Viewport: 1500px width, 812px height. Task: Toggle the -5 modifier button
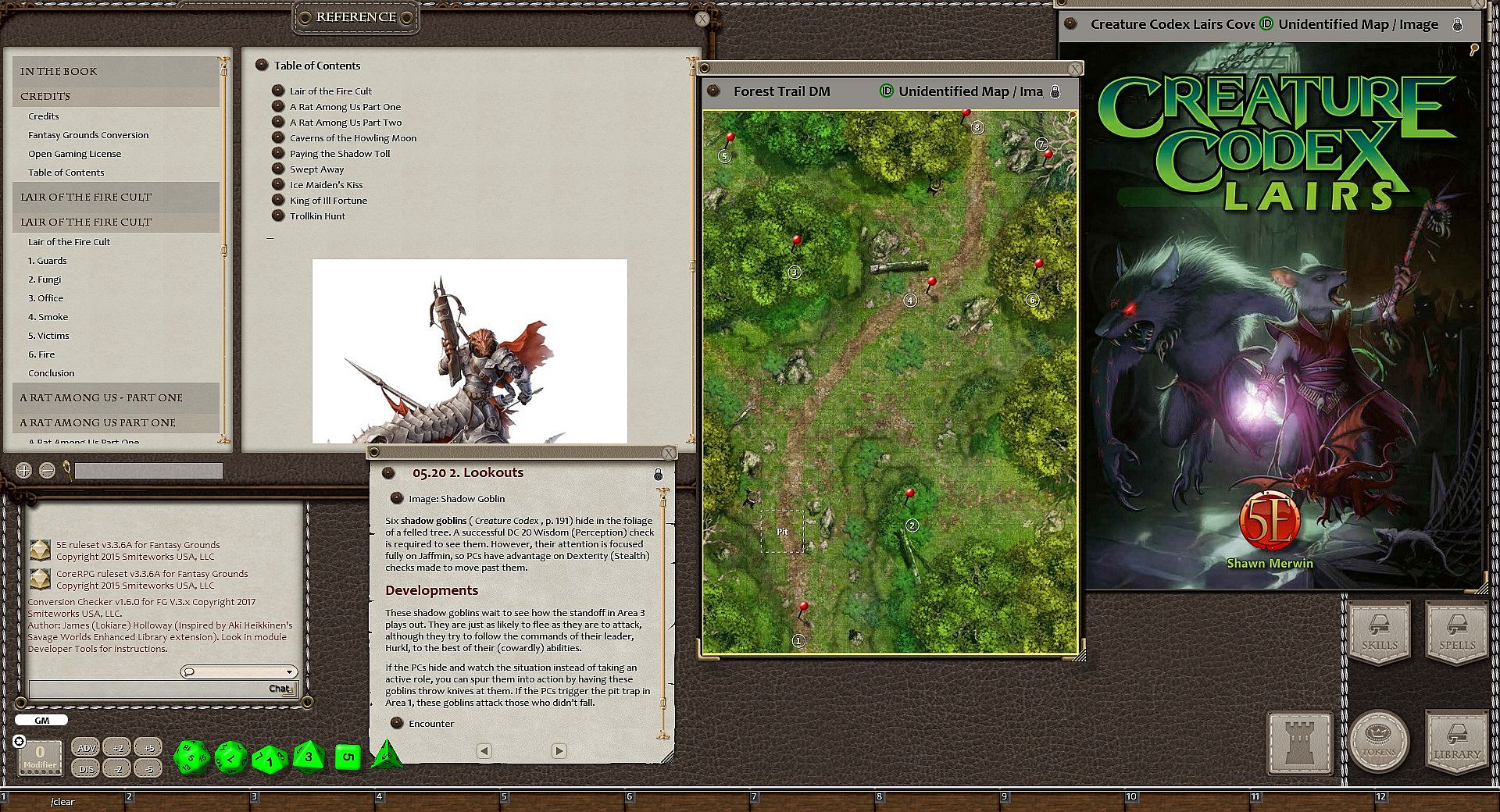[x=148, y=768]
